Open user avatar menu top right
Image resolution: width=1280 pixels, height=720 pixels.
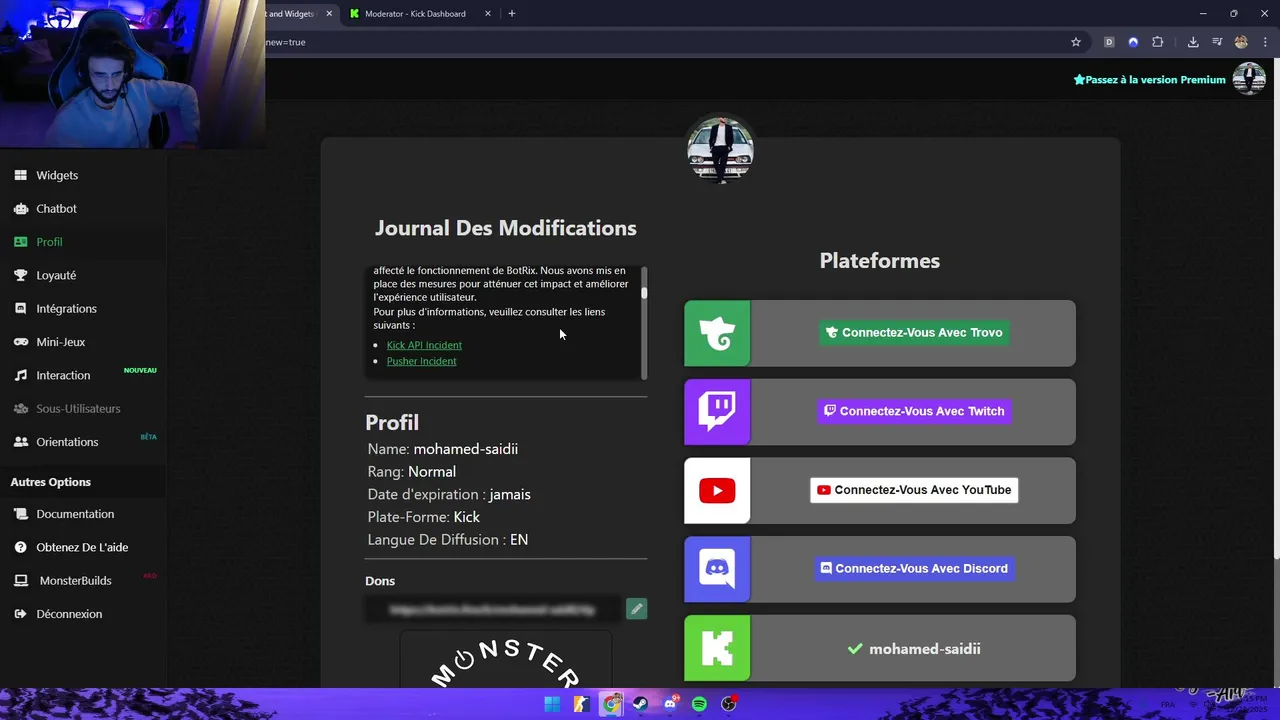[1249, 78]
